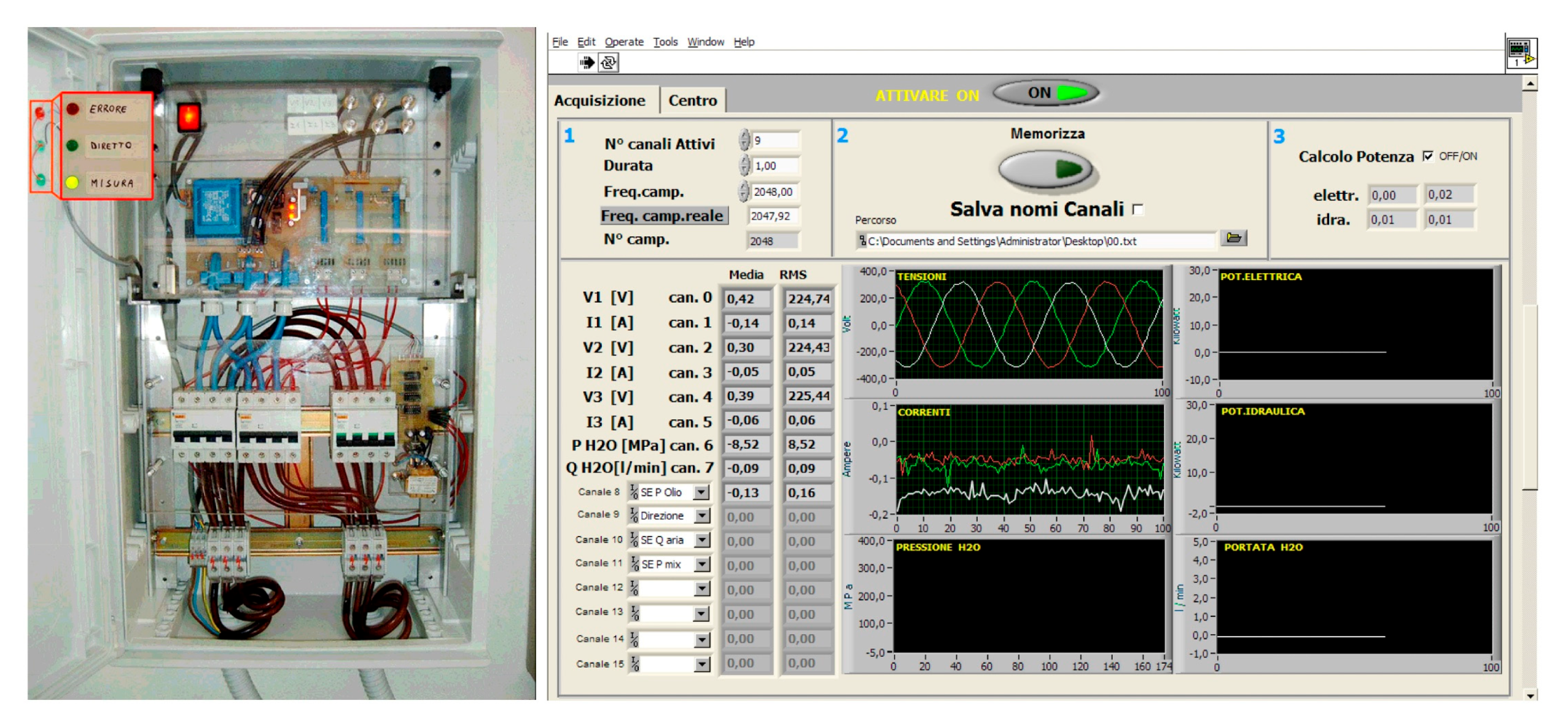This screenshot has height=725, width=1568.
Task: Open the Tools menu
Action: [x=665, y=42]
